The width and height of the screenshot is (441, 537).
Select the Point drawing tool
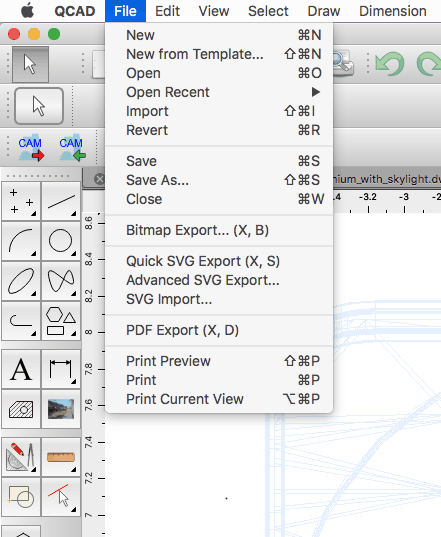21,201
